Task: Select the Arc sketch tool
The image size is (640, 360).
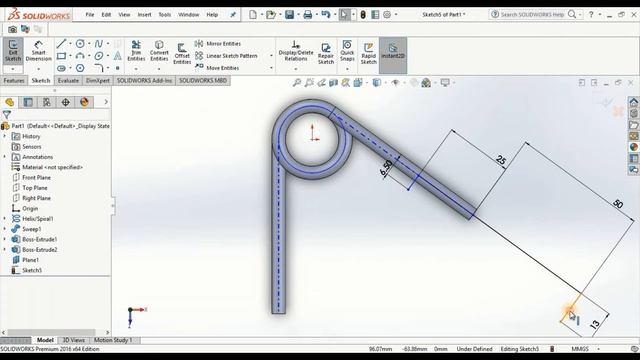Action: click(80, 56)
